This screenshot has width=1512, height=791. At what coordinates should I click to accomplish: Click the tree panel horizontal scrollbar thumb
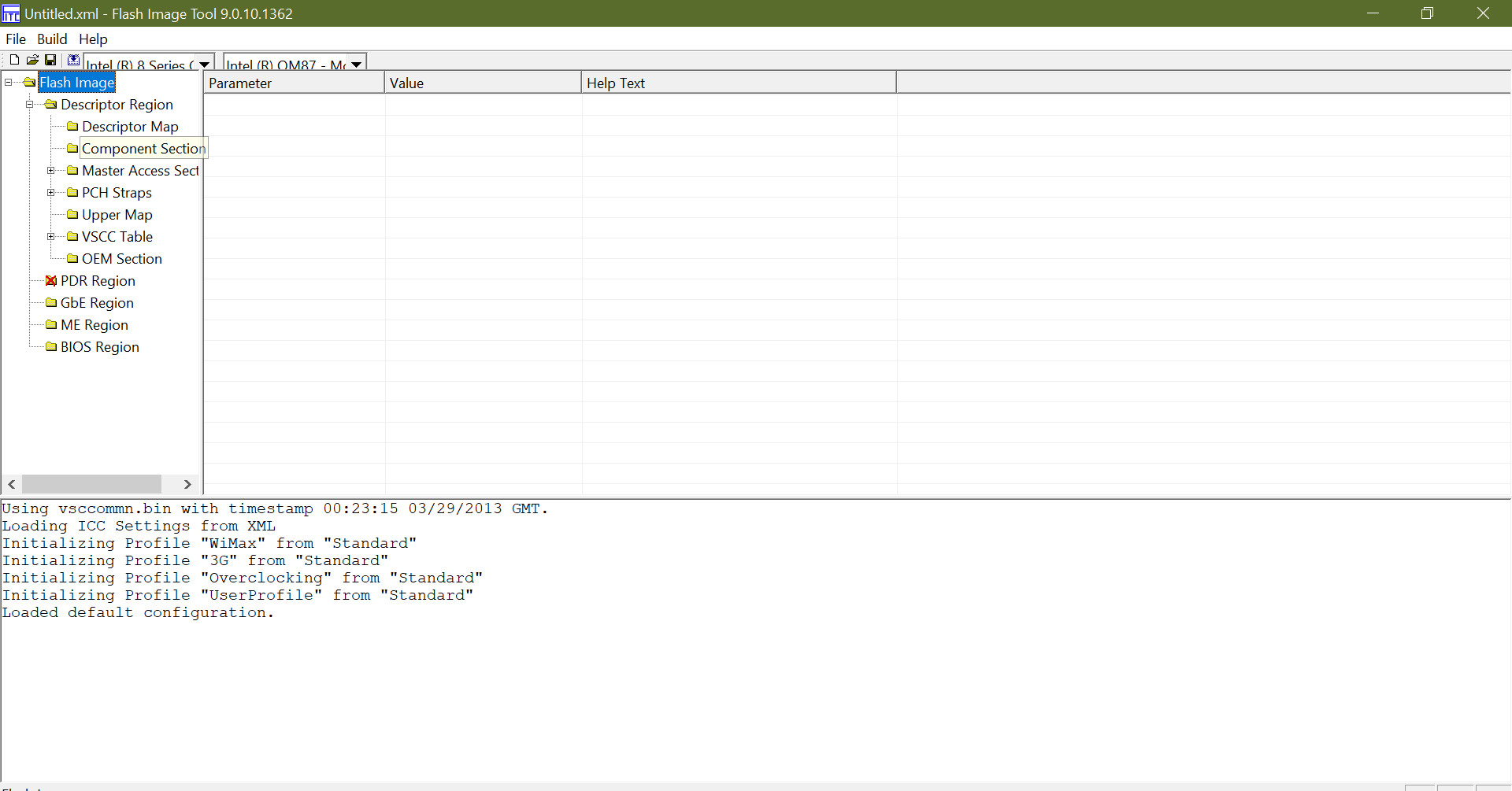pyautogui.click(x=91, y=484)
